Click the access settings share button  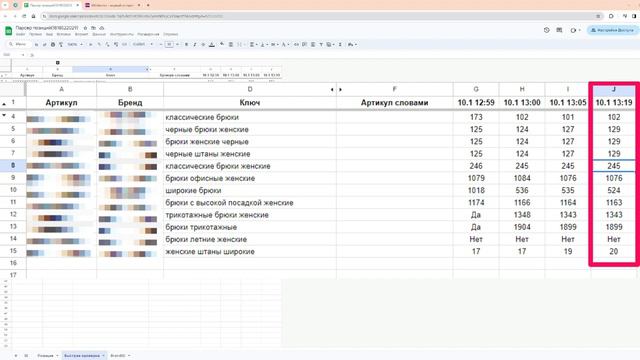tap(612, 30)
